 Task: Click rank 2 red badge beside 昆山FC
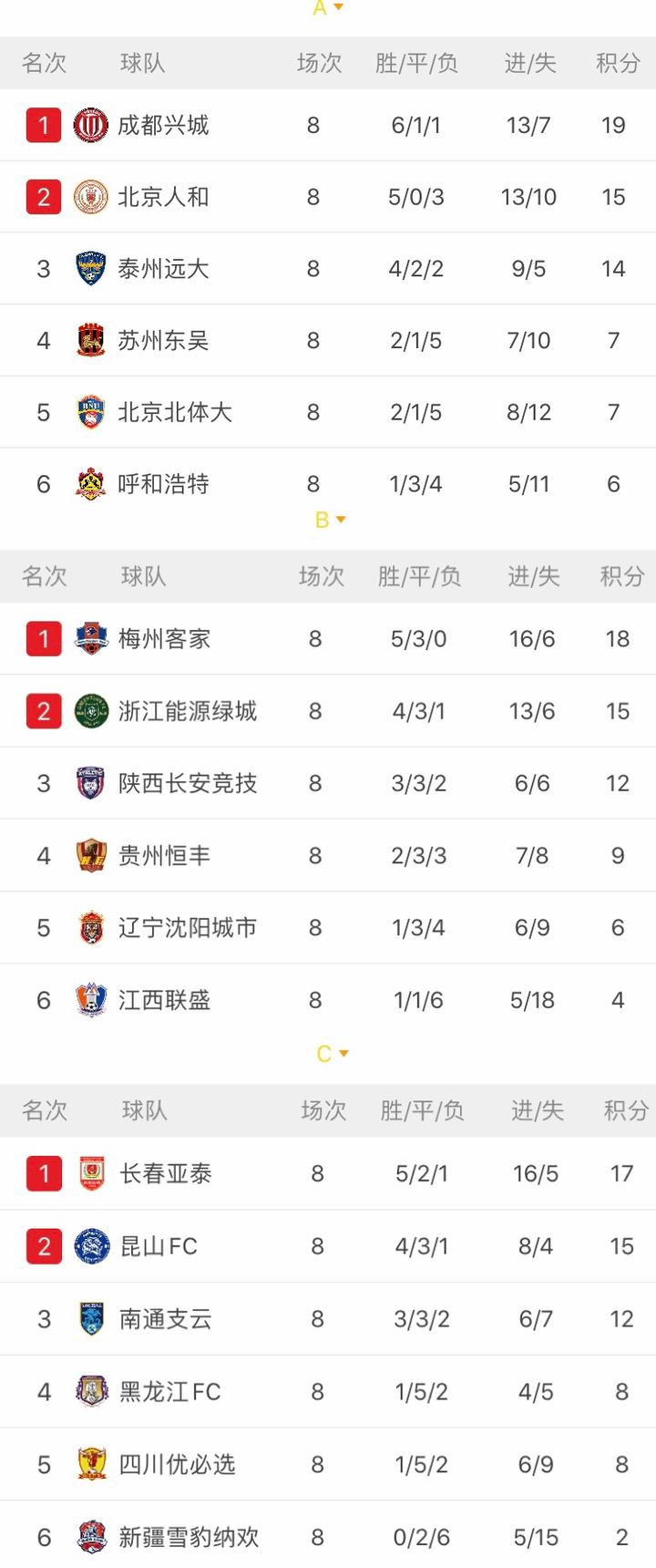tap(44, 1246)
